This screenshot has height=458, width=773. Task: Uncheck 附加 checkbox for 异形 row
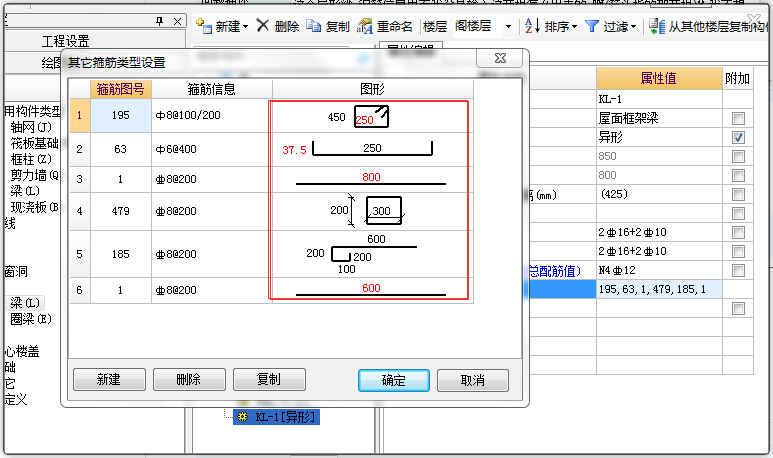pos(738,138)
